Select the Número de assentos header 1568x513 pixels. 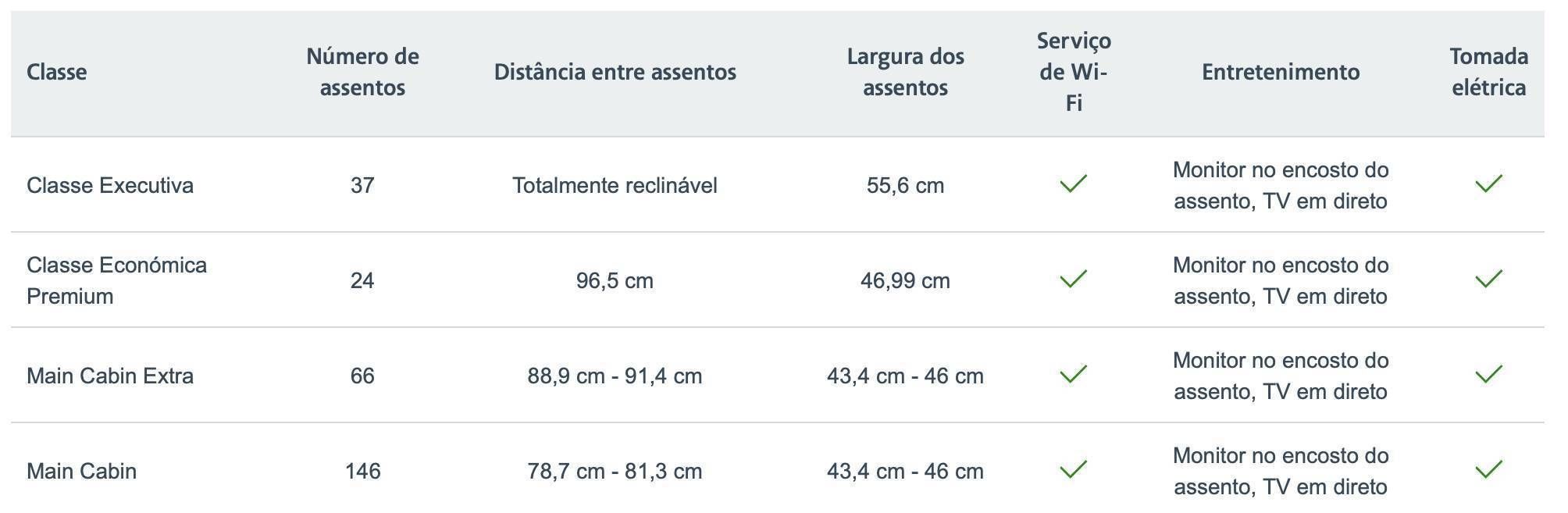click(362, 72)
